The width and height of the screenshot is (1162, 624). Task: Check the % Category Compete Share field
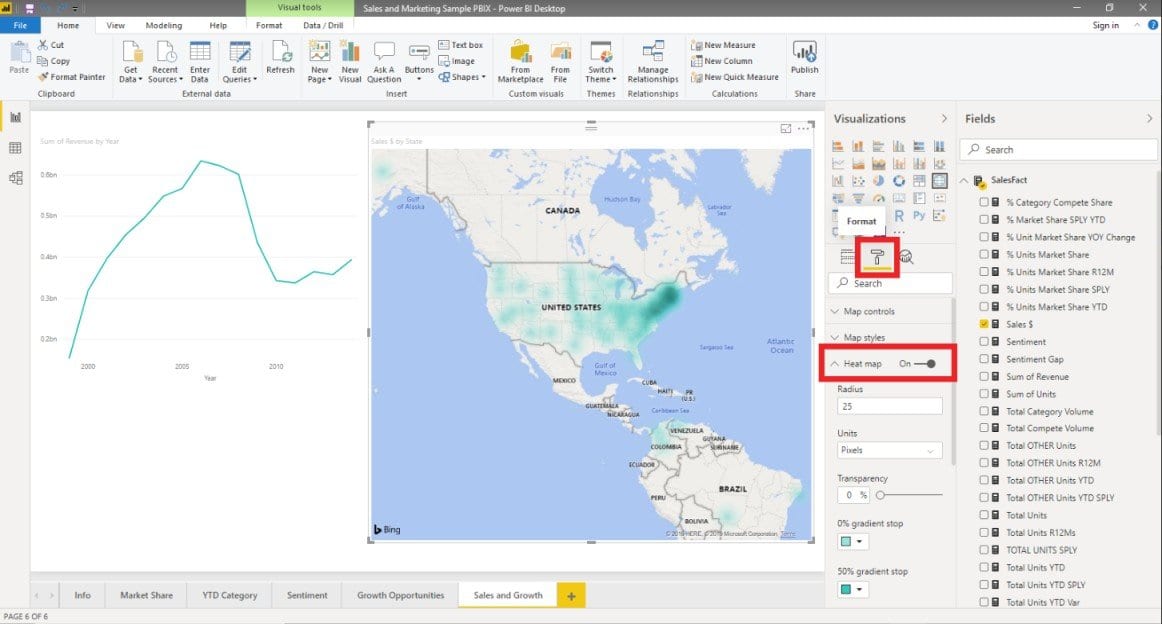983,202
